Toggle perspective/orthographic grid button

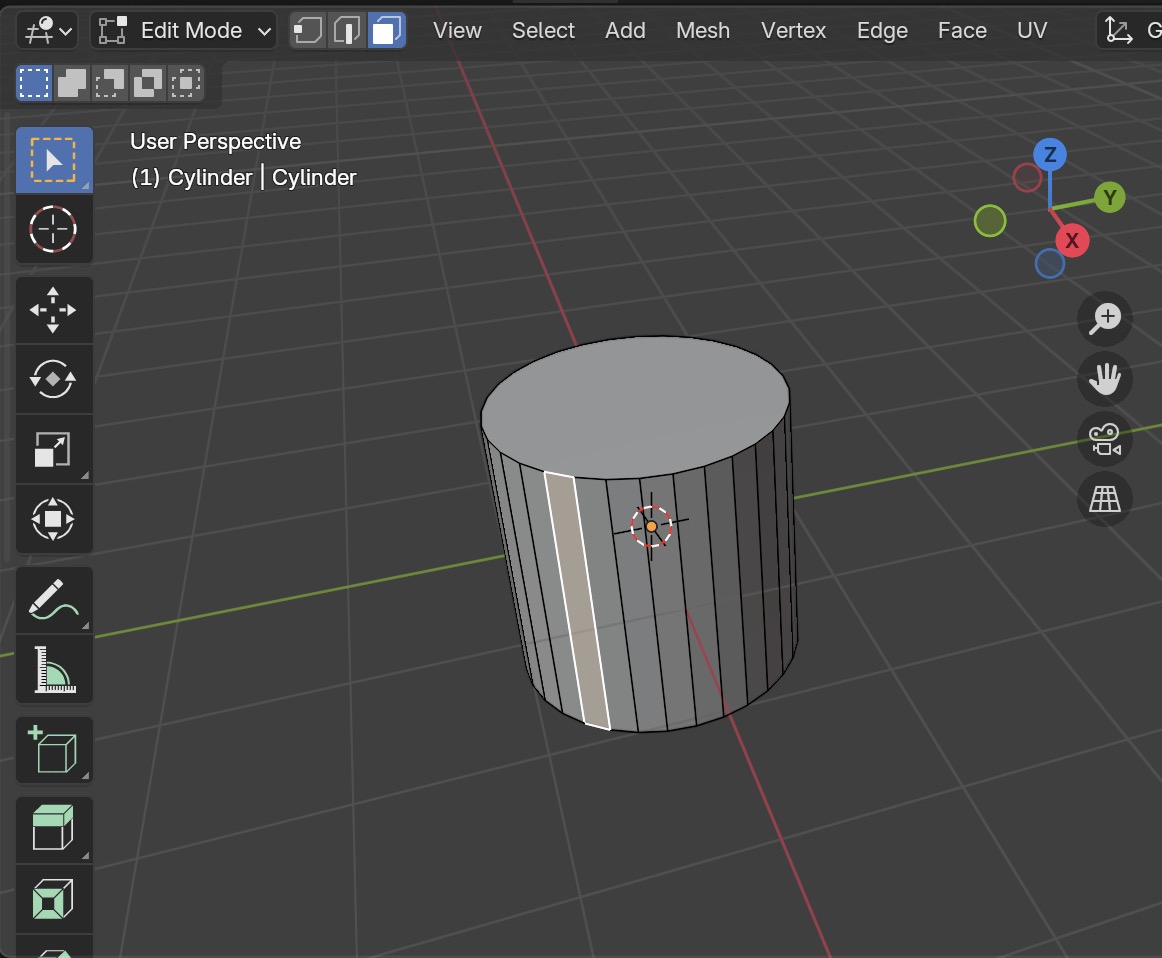pyautogui.click(x=1105, y=499)
